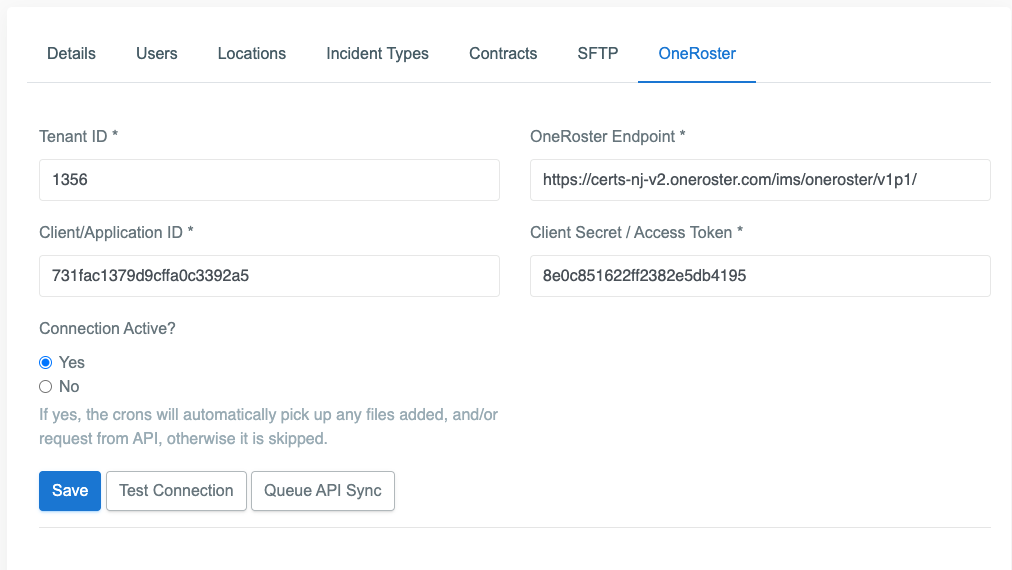Click the Tenant ID input field
Viewport: 1012px width, 570px height.
(x=269, y=180)
